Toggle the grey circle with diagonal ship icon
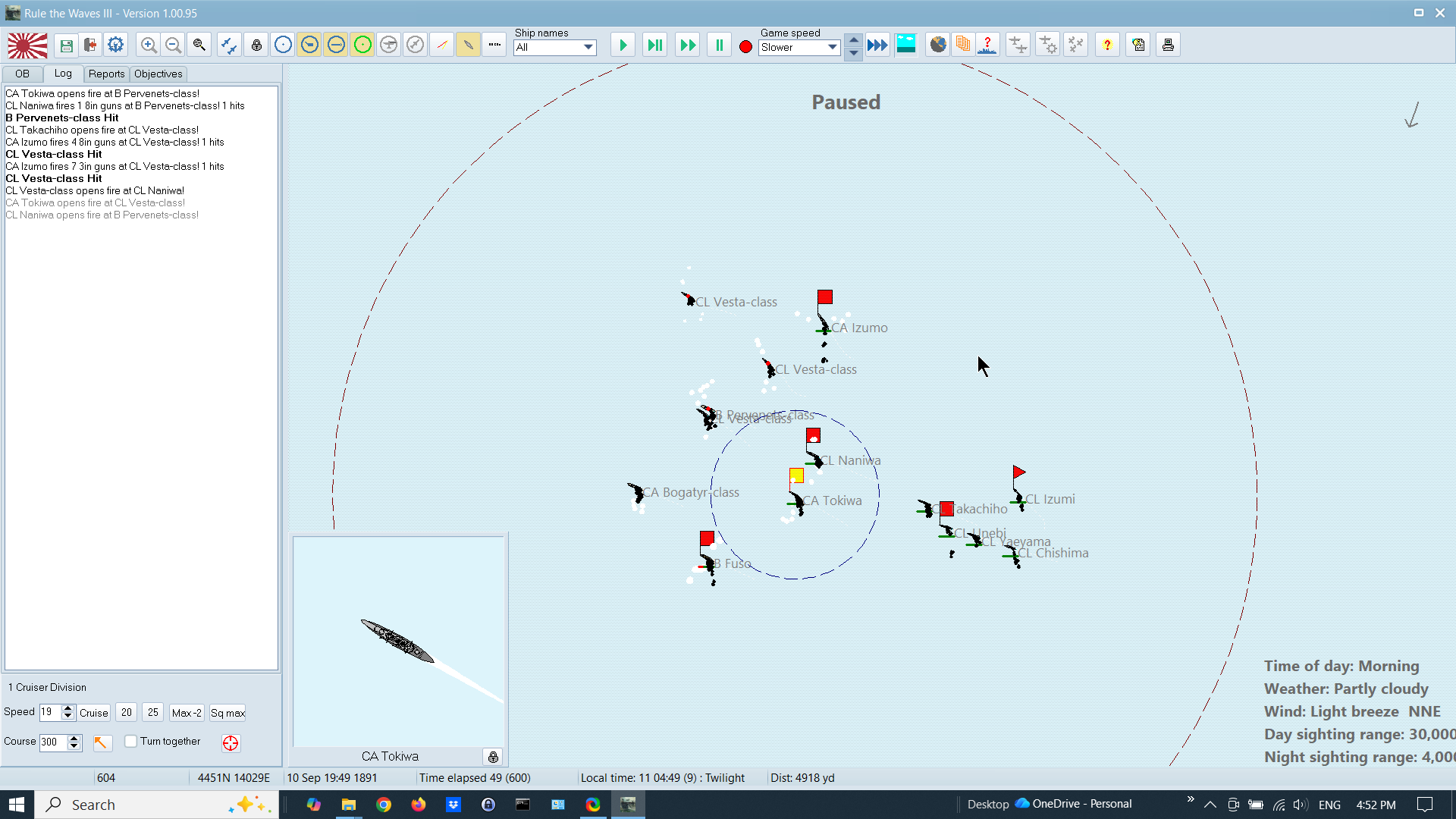This screenshot has height=819, width=1456. coord(415,45)
